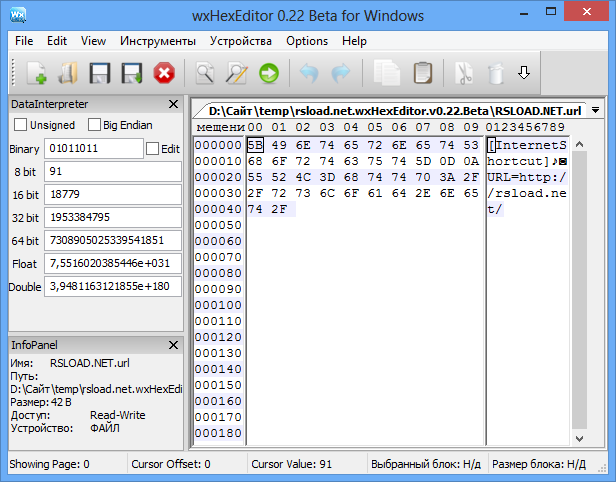Click the down arrow Insert icon in toolbar
Image resolution: width=616 pixels, height=482 pixels.
click(x=524, y=72)
